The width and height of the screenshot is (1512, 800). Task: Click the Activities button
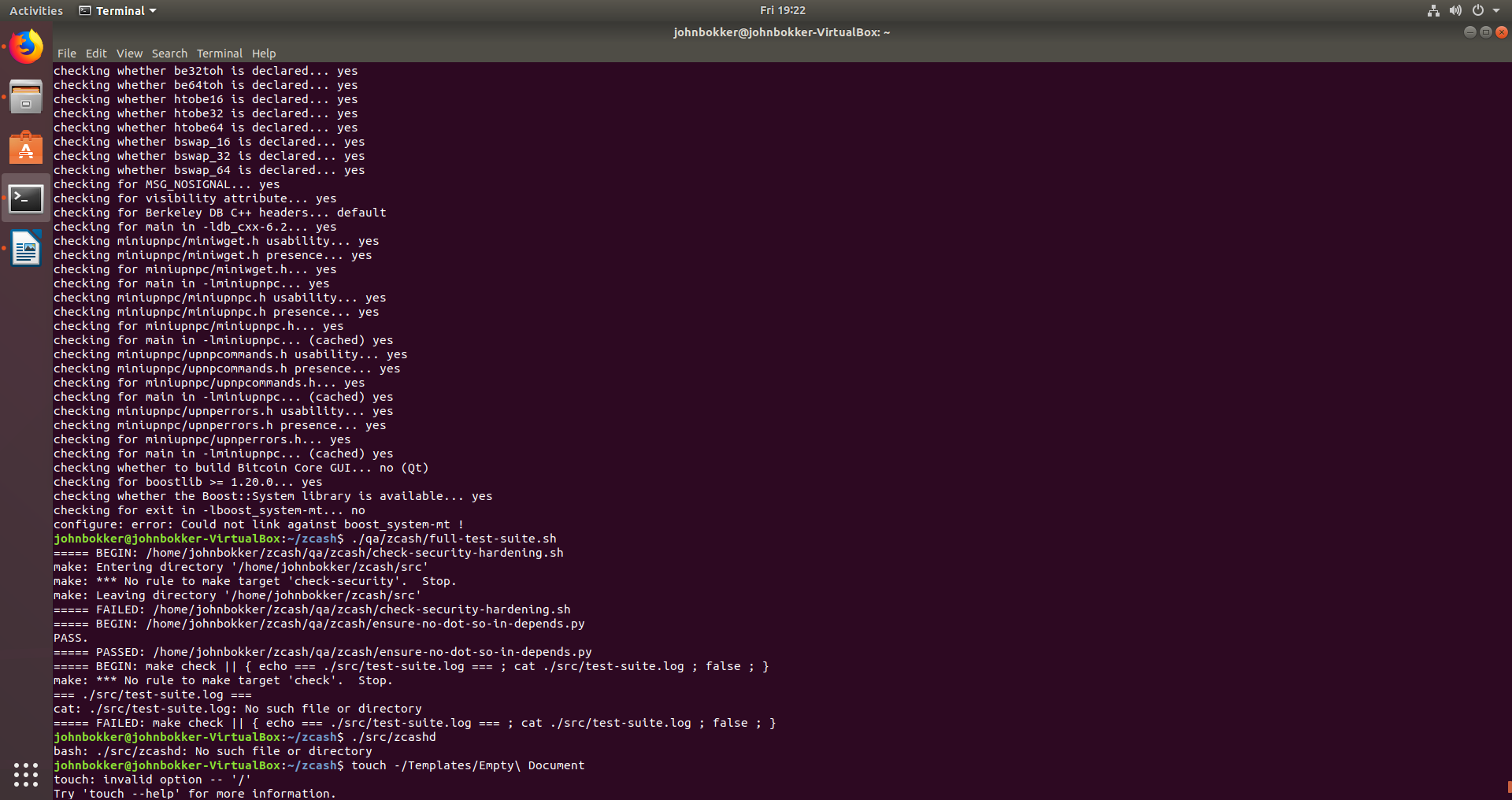[x=36, y=10]
